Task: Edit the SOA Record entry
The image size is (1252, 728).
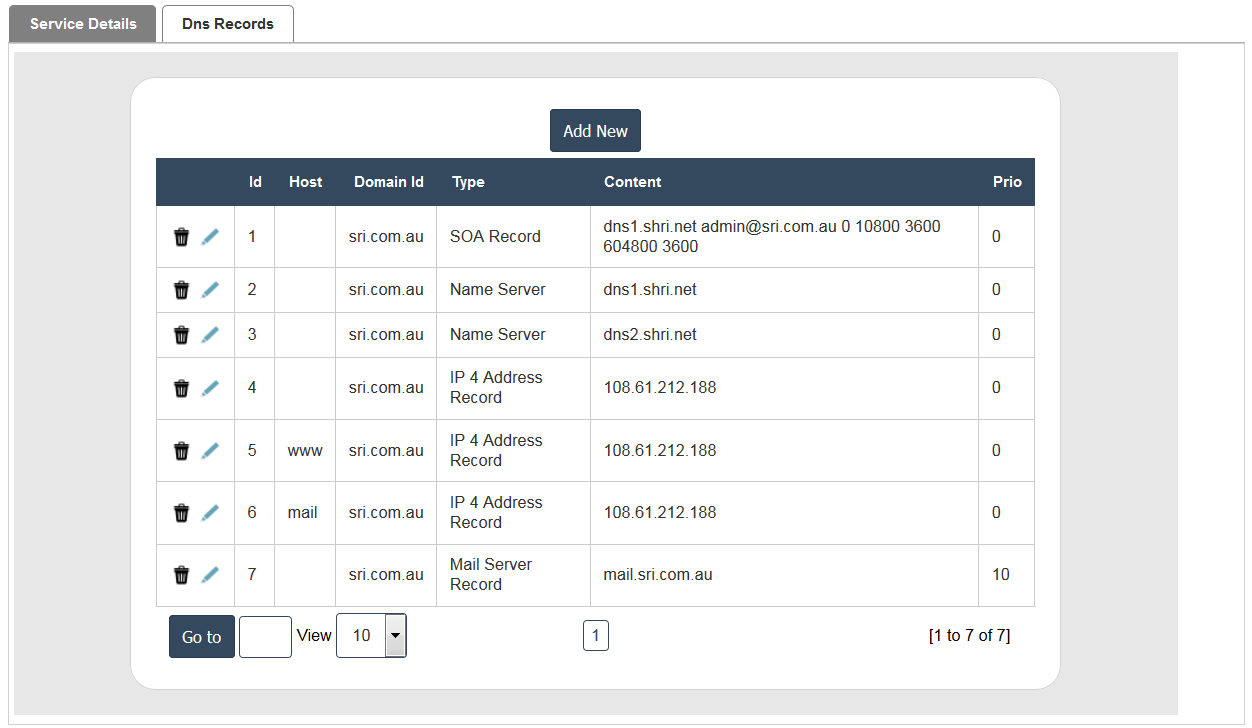Action: [210, 237]
